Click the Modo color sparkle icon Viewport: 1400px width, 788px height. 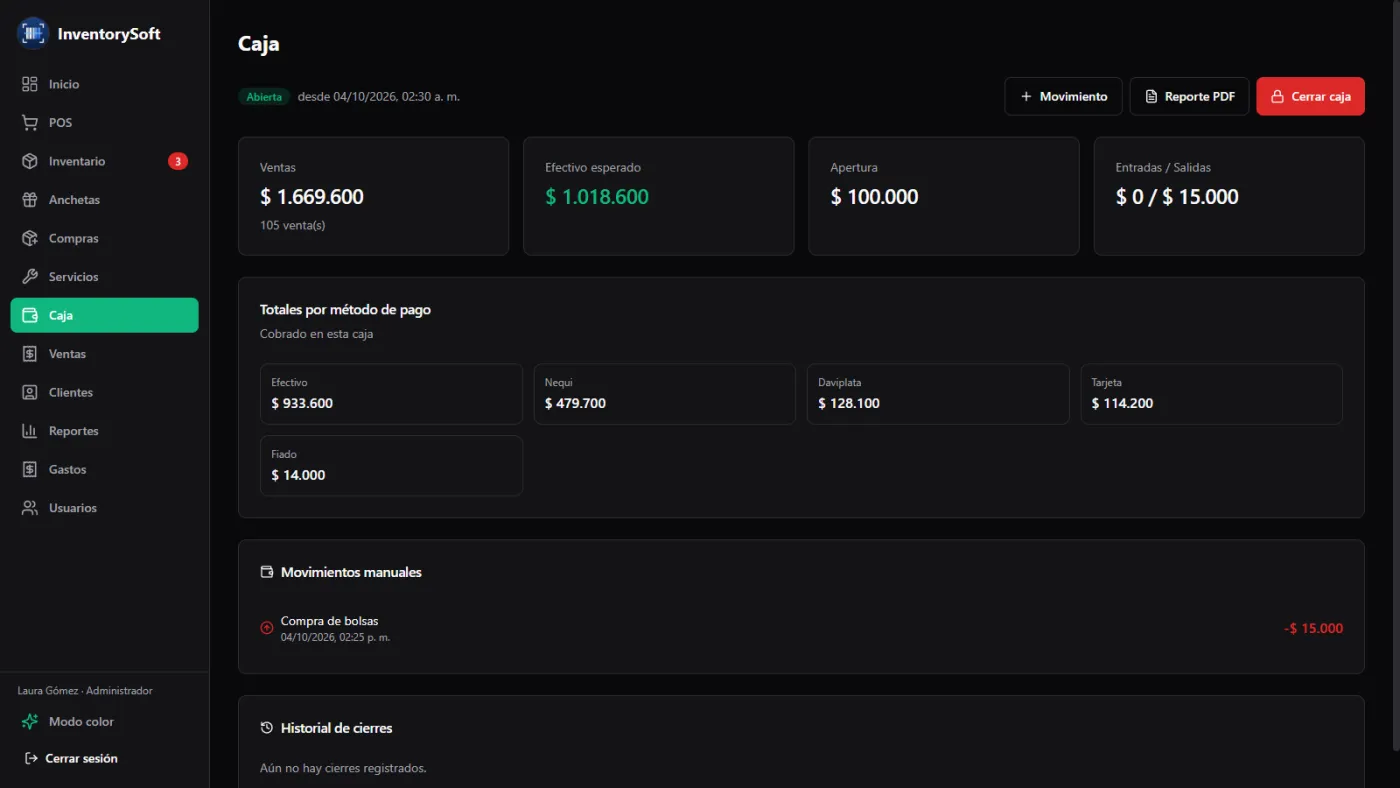(x=30, y=721)
